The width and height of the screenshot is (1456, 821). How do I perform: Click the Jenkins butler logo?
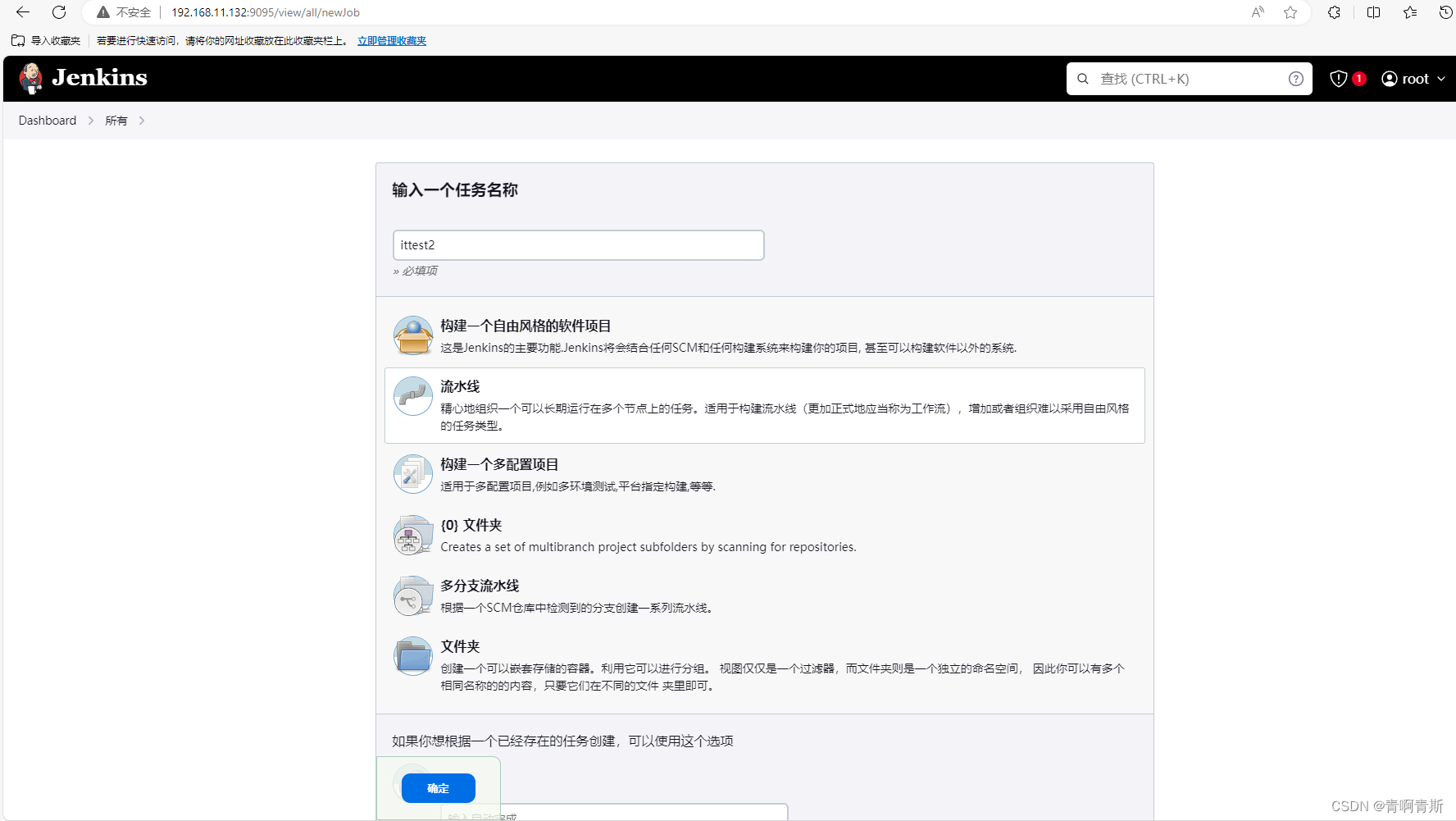click(x=31, y=78)
